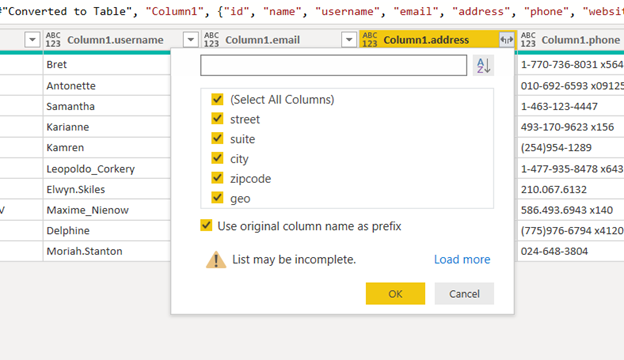The height and width of the screenshot is (360, 624).
Task: Open the Column1.email filter dropdown
Action: pyautogui.click(x=349, y=40)
